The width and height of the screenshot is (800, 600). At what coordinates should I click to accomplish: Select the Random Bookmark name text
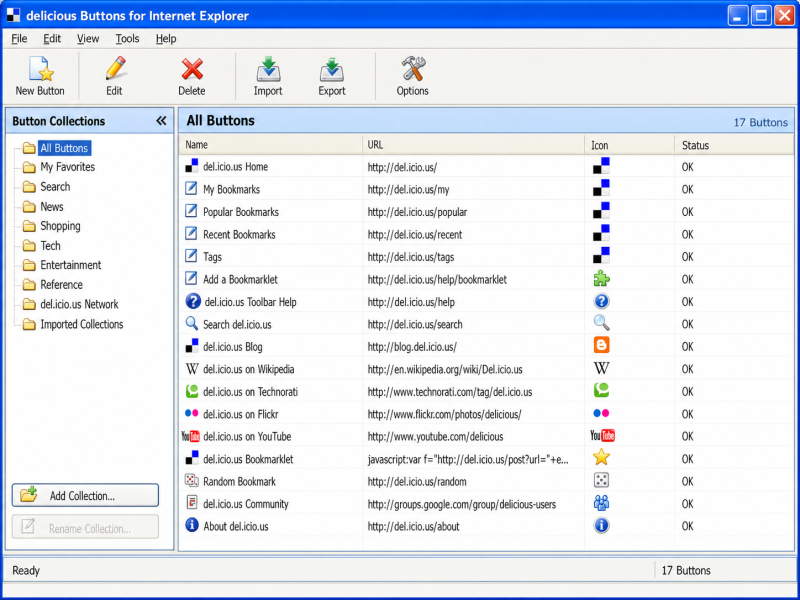[x=239, y=482]
